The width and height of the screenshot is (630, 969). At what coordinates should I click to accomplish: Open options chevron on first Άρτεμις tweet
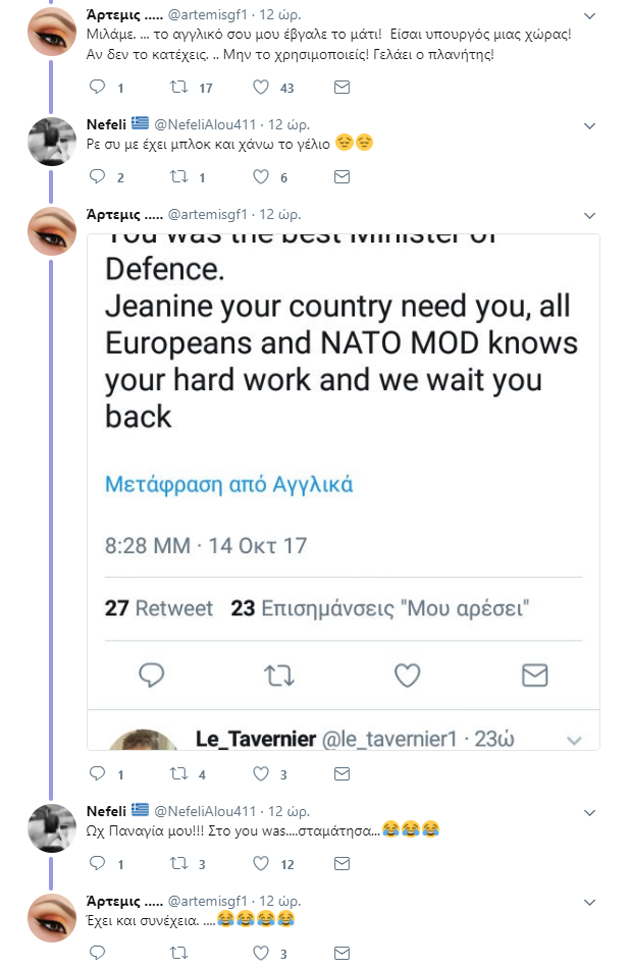(x=589, y=17)
